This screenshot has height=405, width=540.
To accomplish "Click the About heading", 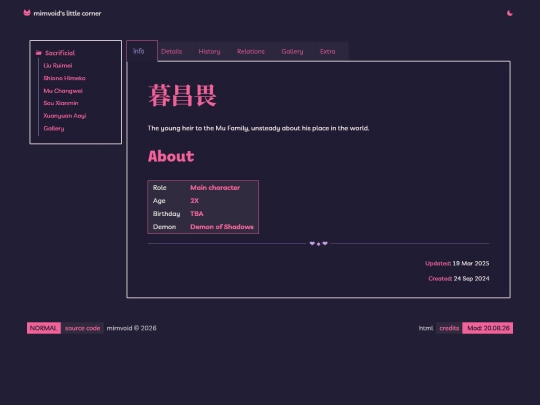I will 171,156.
